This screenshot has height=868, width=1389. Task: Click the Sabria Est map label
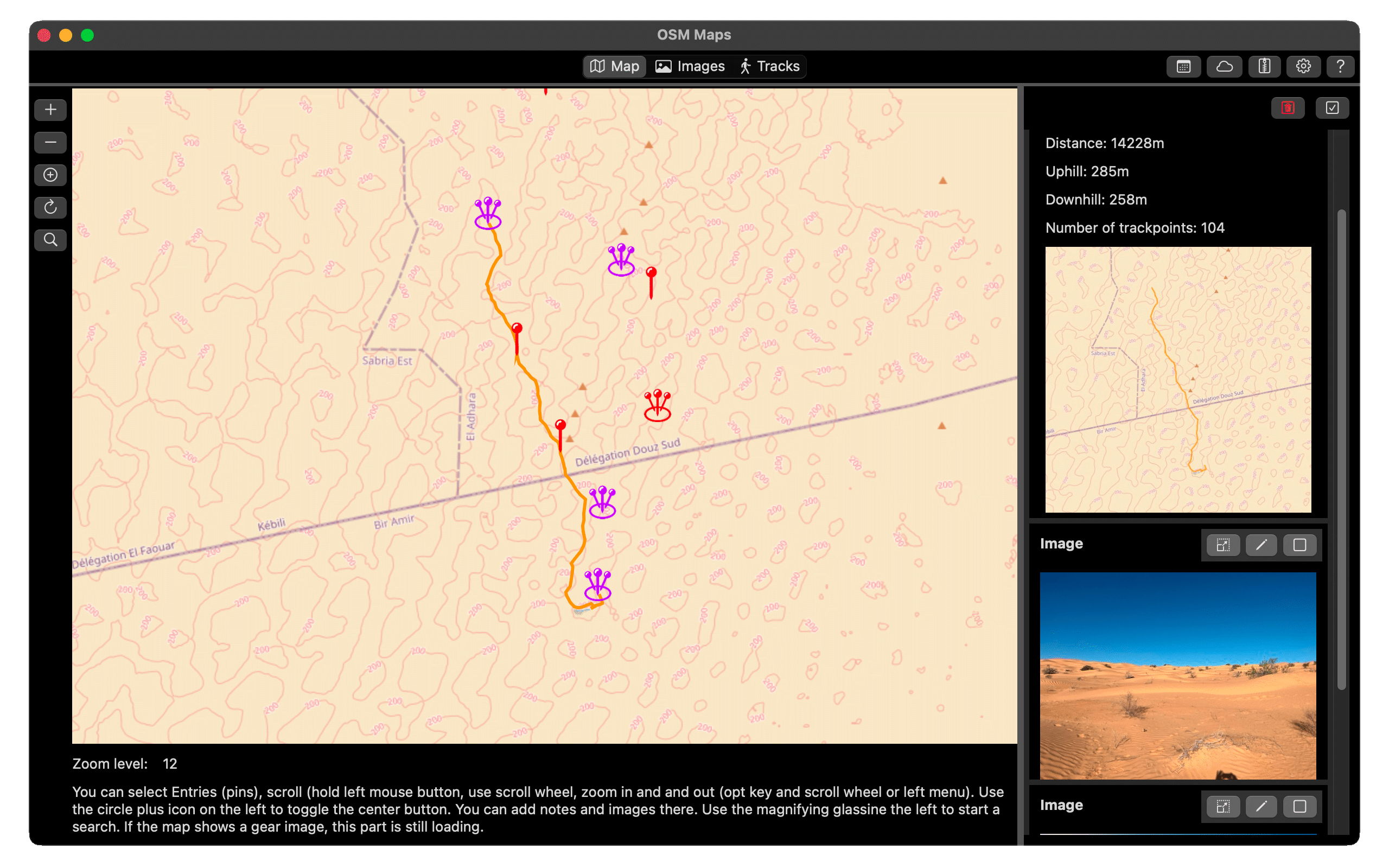(x=387, y=361)
